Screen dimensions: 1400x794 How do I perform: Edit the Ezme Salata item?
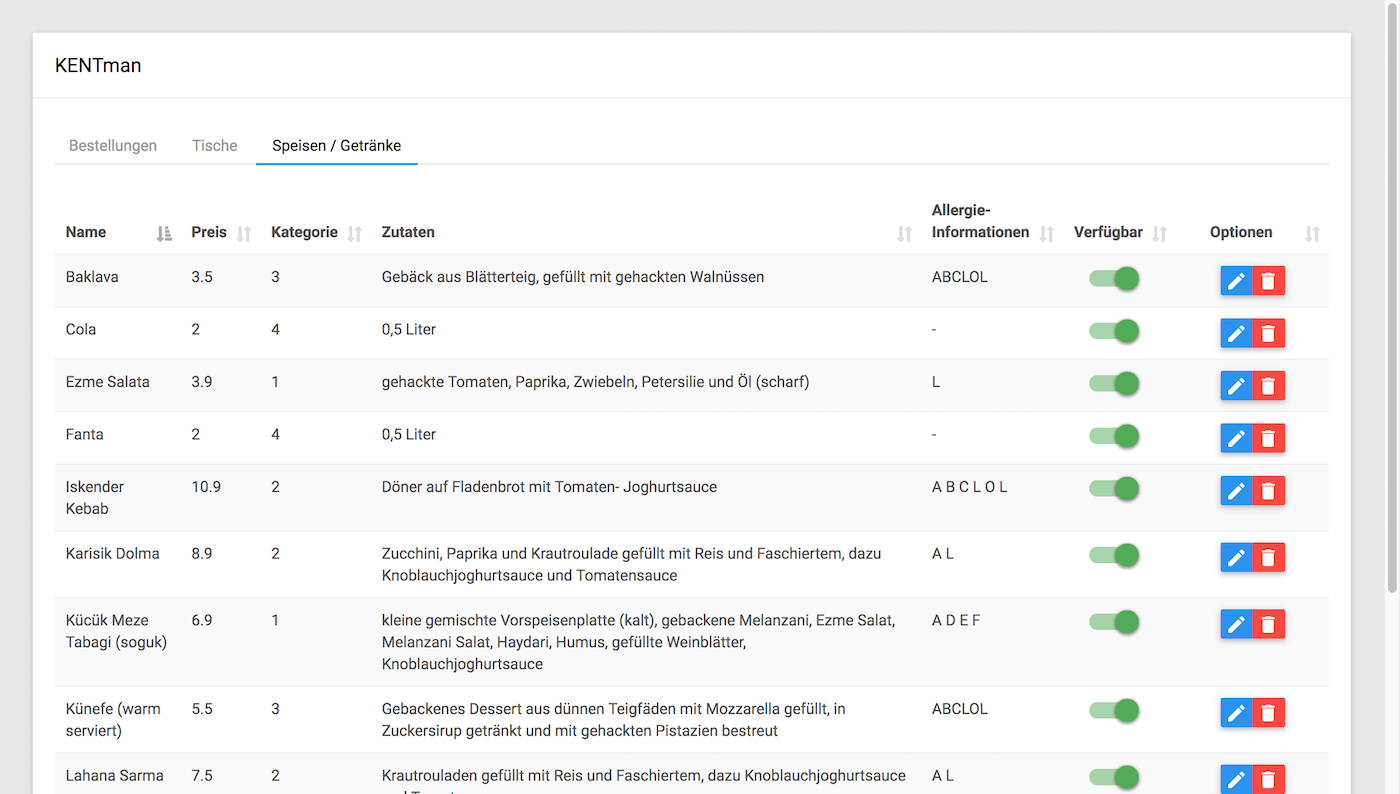point(1237,385)
